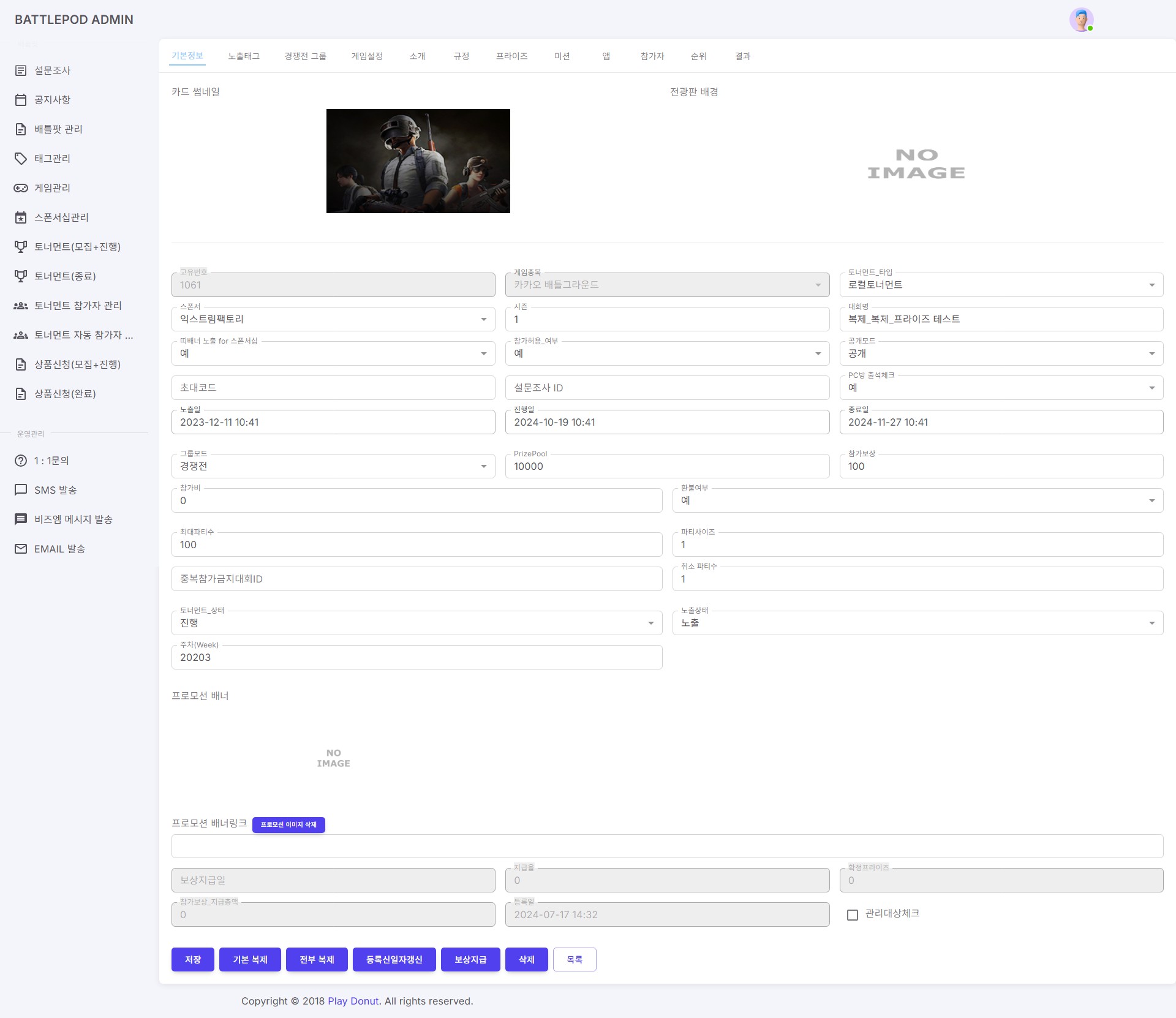Select the 태그관리 tag management icon
Viewport: 1176px width, 1018px height.
tap(21, 159)
